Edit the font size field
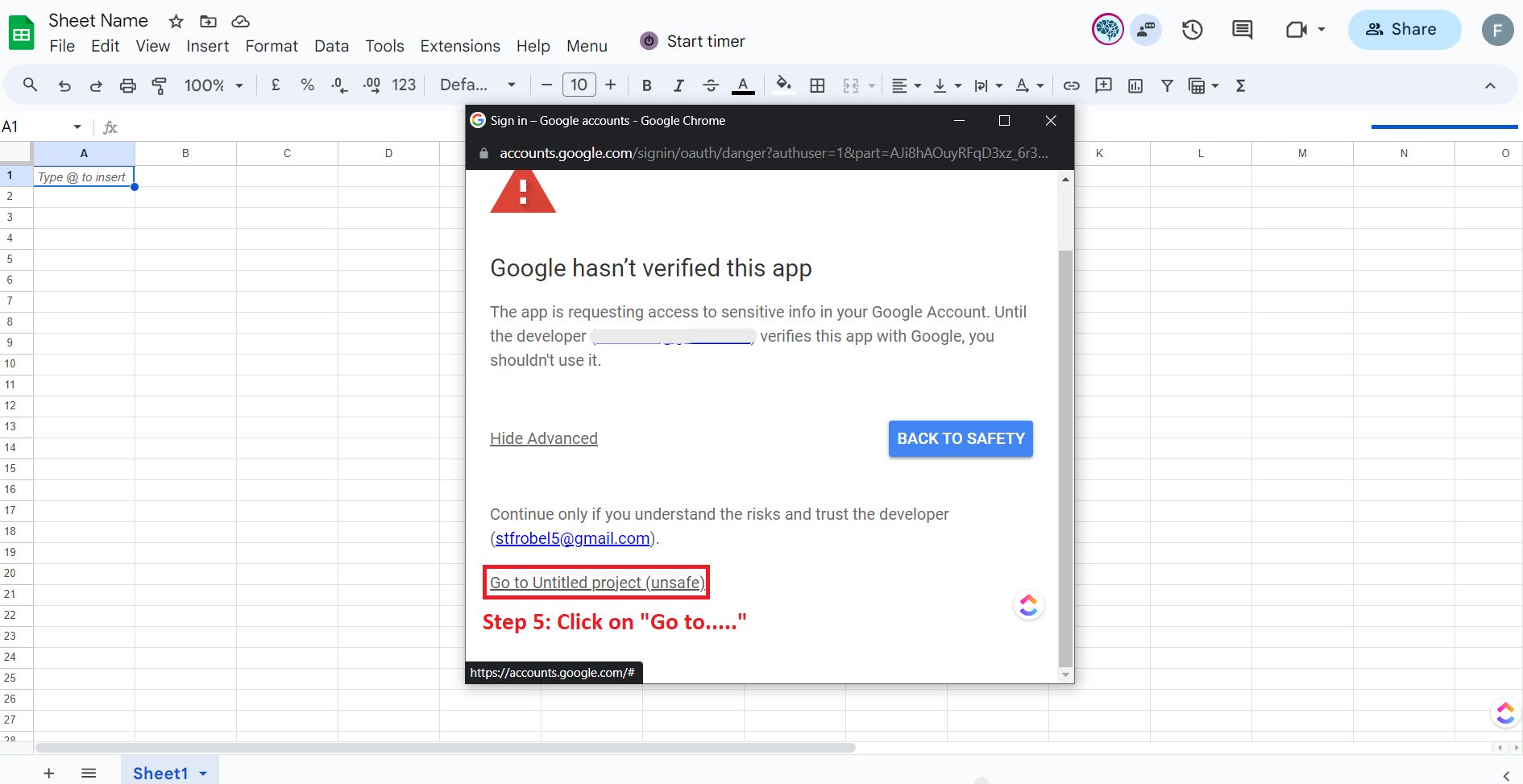The height and width of the screenshot is (784, 1523). pos(579,85)
